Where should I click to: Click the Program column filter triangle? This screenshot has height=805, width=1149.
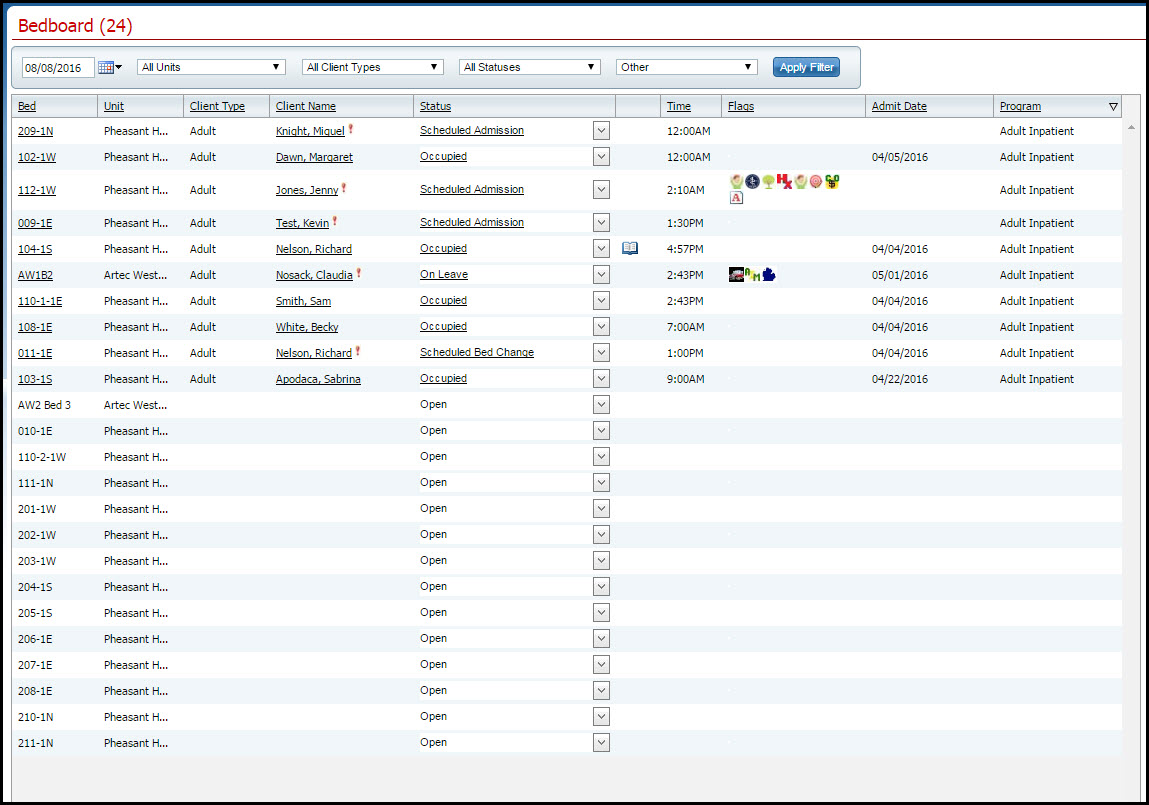tap(1113, 106)
